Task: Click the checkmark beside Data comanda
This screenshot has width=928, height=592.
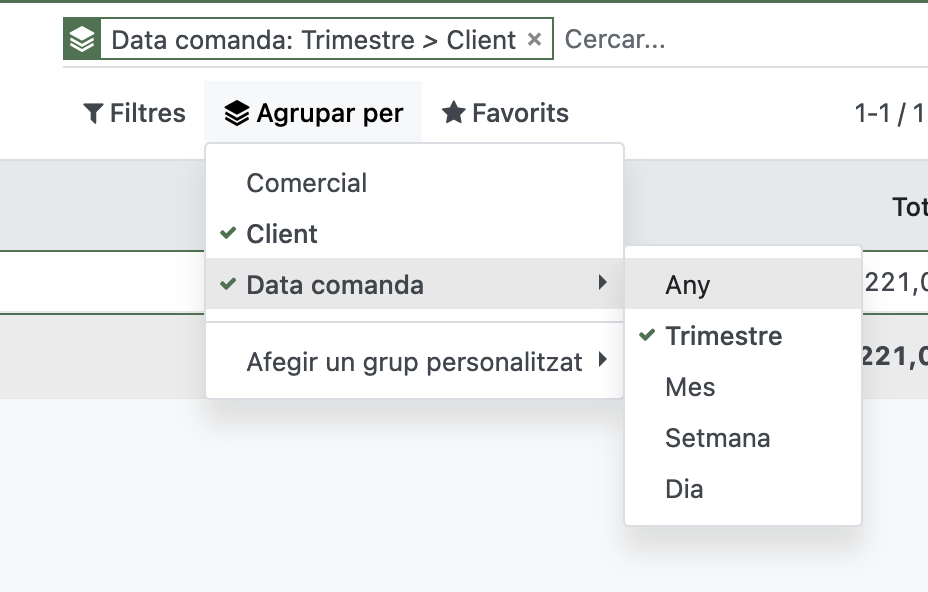Action: click(x=228, y=285)
